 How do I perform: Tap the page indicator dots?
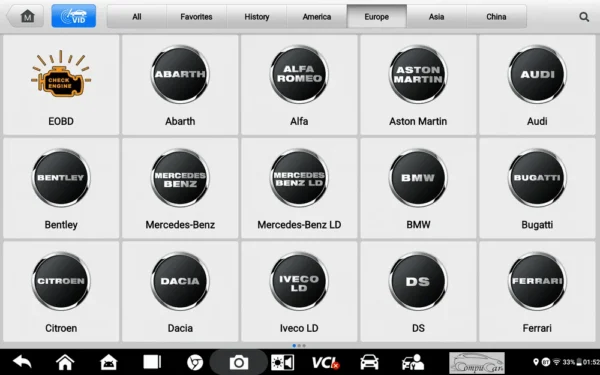click(x=299, y=346)
